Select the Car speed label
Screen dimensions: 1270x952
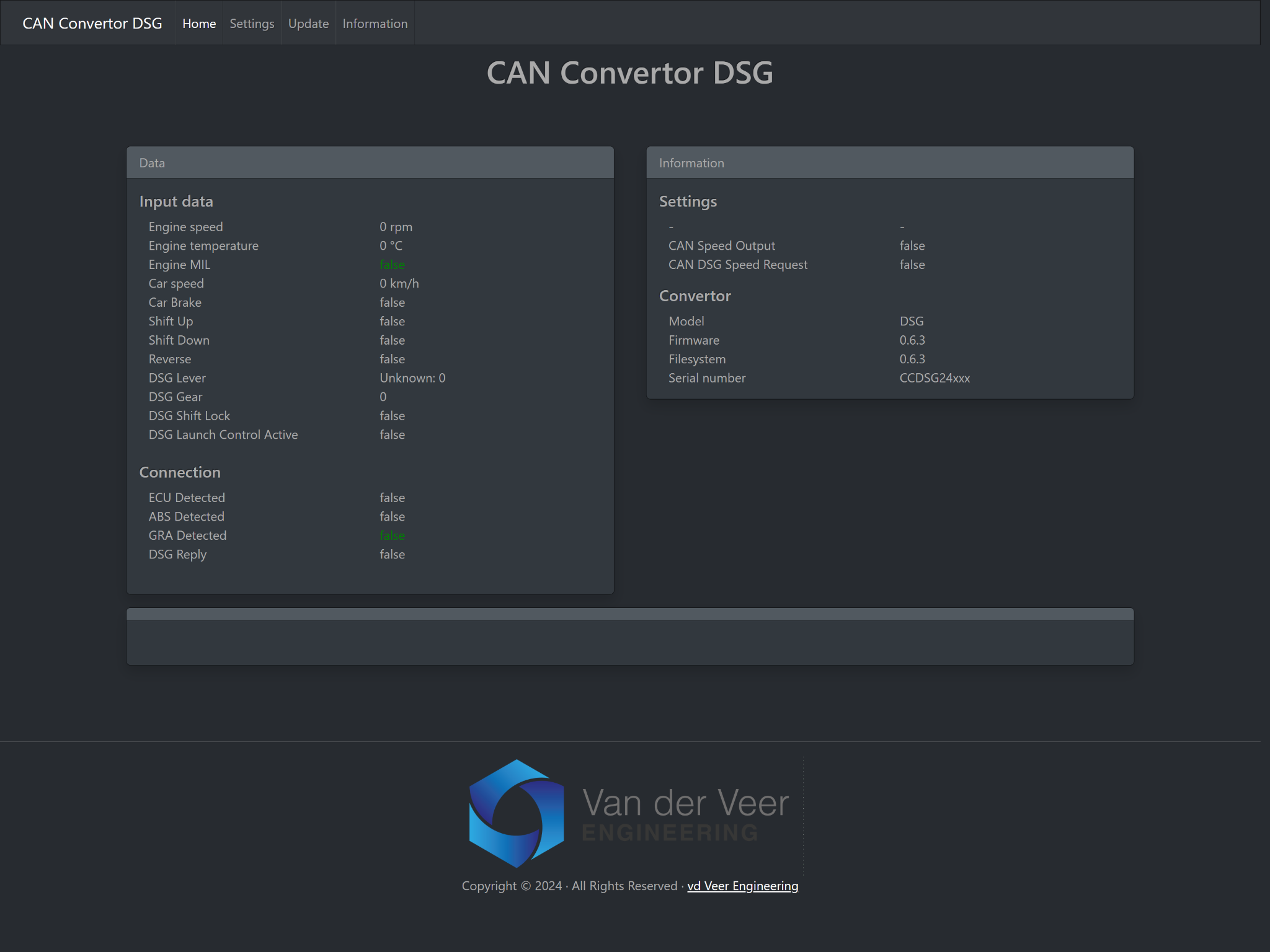pyautogui.click(x=176, y=283)
